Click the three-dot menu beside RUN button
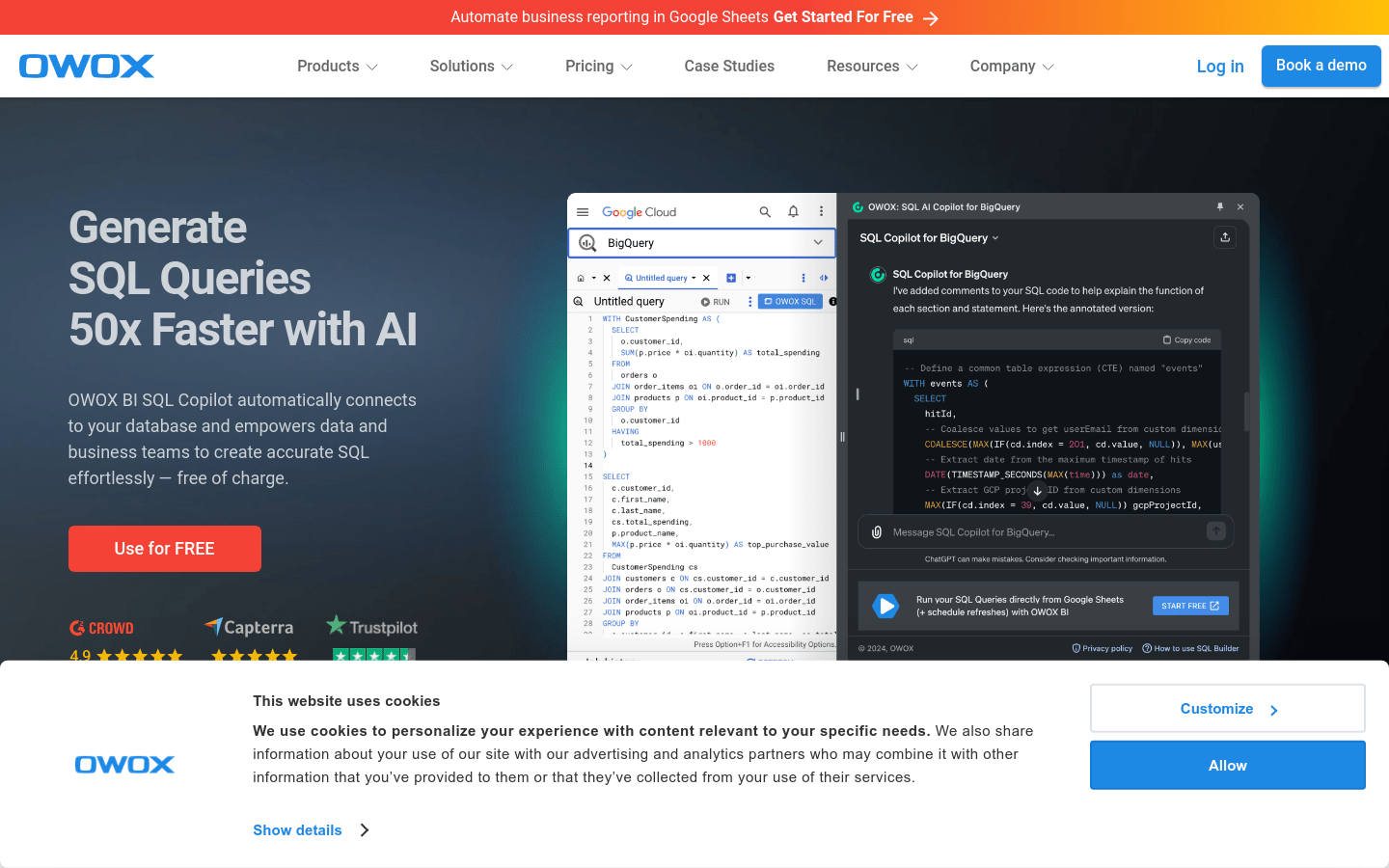 tap(749, 302)
